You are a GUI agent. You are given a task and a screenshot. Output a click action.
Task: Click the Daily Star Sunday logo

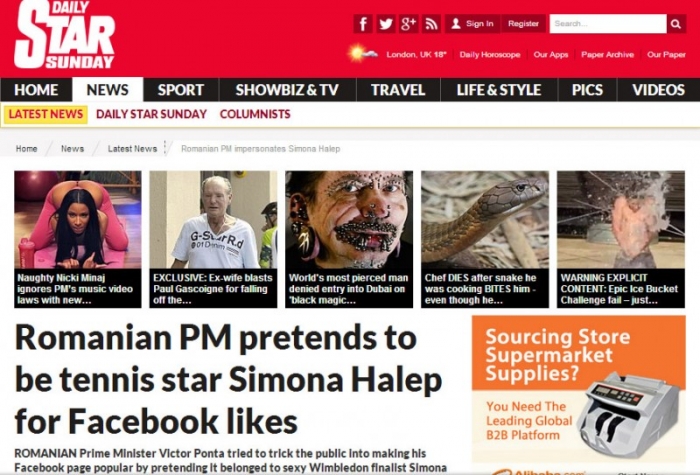point(64,35)
